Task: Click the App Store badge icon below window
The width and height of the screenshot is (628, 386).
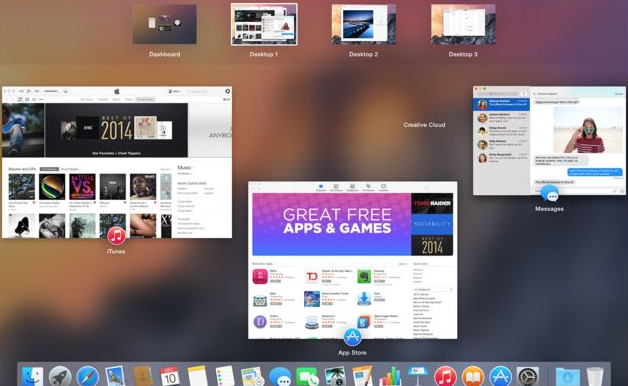Action: point(352,337)
